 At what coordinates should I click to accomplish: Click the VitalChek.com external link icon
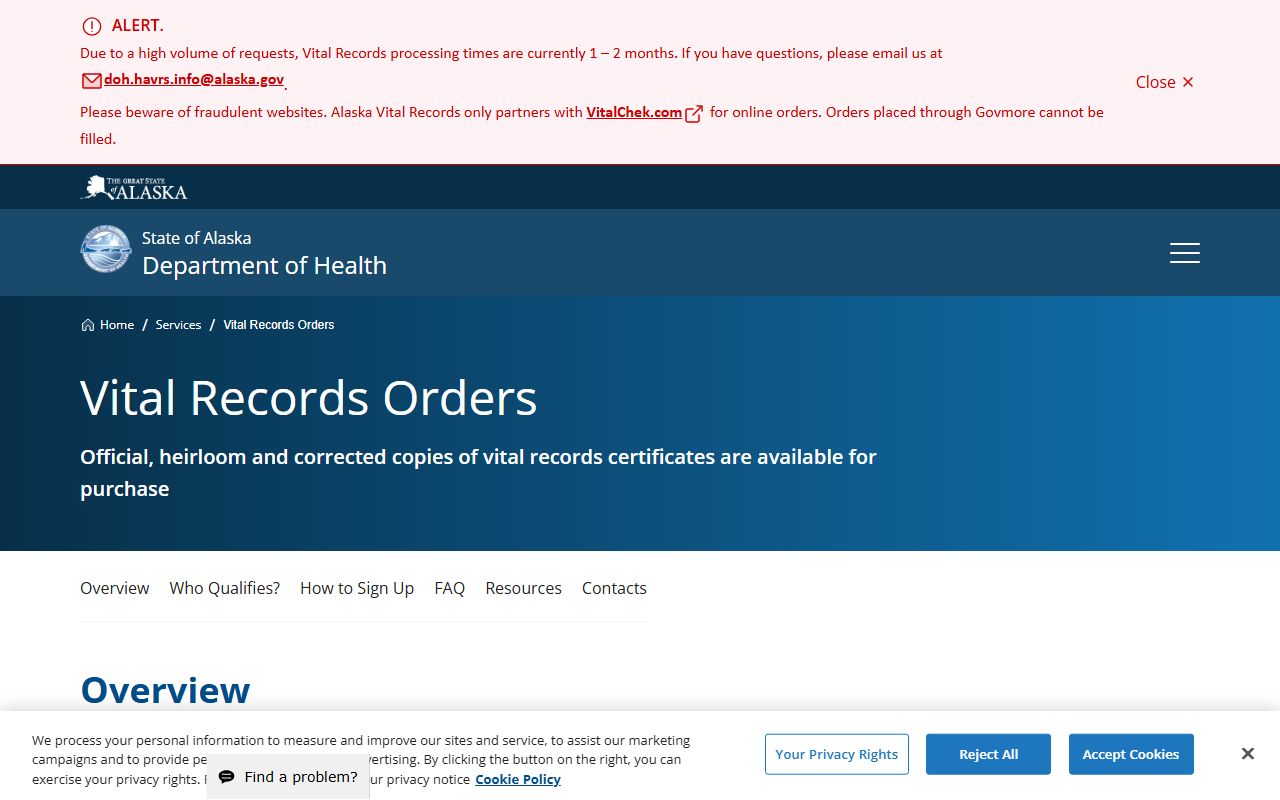(x=694, y=114)
